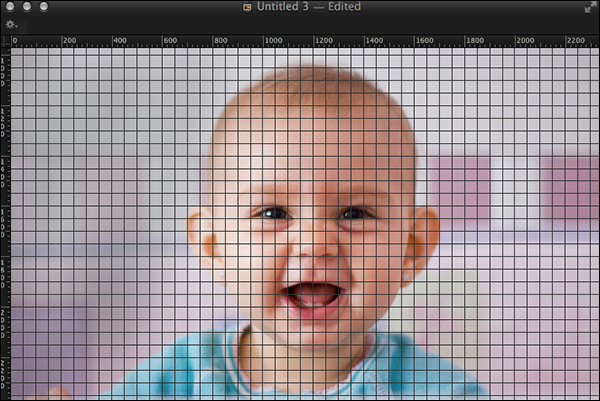This screenshot has width=600, height=401.
Task: Click the 1400 mark on the vertical ruler
Action: pyautogui.click(x=3, y=173)
